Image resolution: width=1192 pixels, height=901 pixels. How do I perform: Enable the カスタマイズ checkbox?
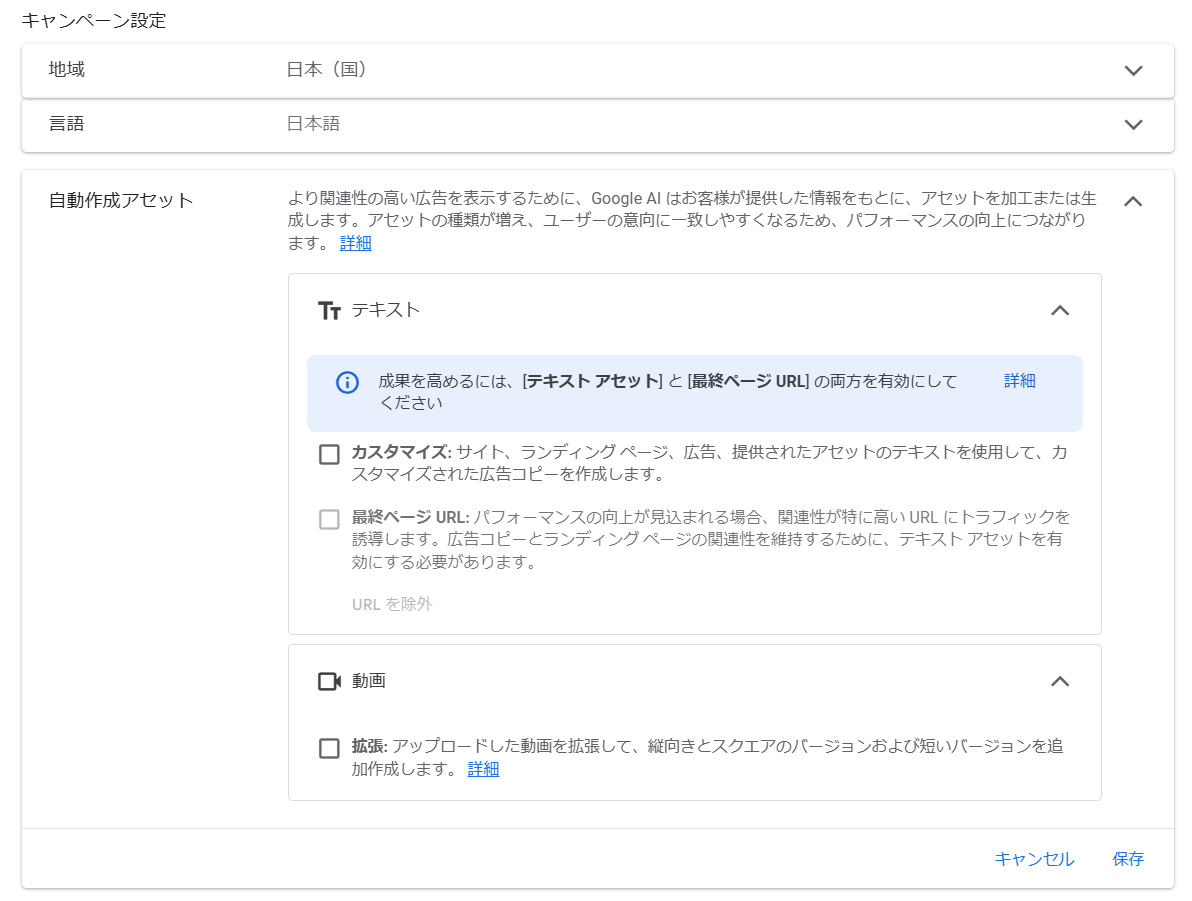329,455
